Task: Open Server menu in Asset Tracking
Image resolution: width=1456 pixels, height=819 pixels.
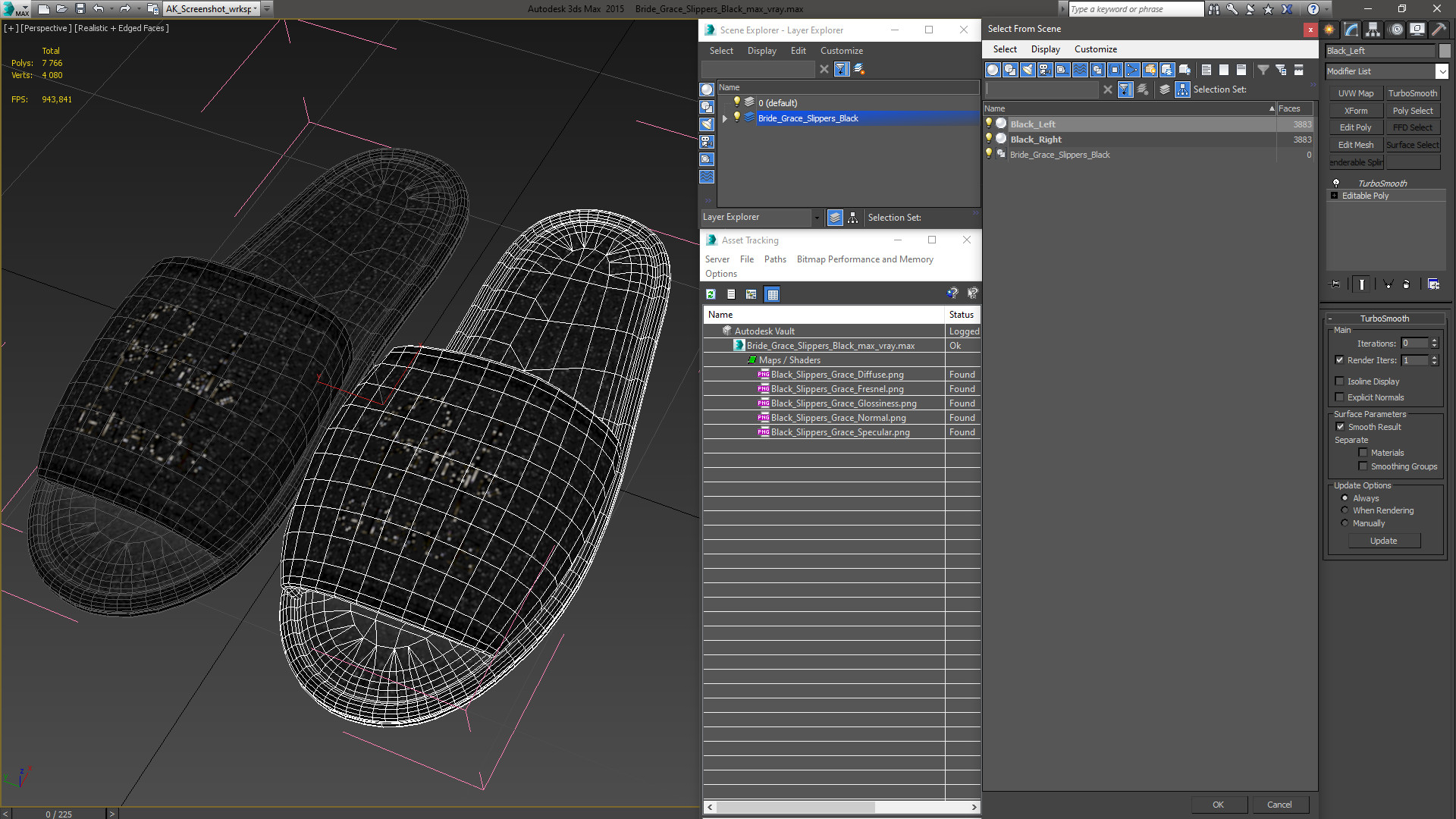Action: point(717,259)
